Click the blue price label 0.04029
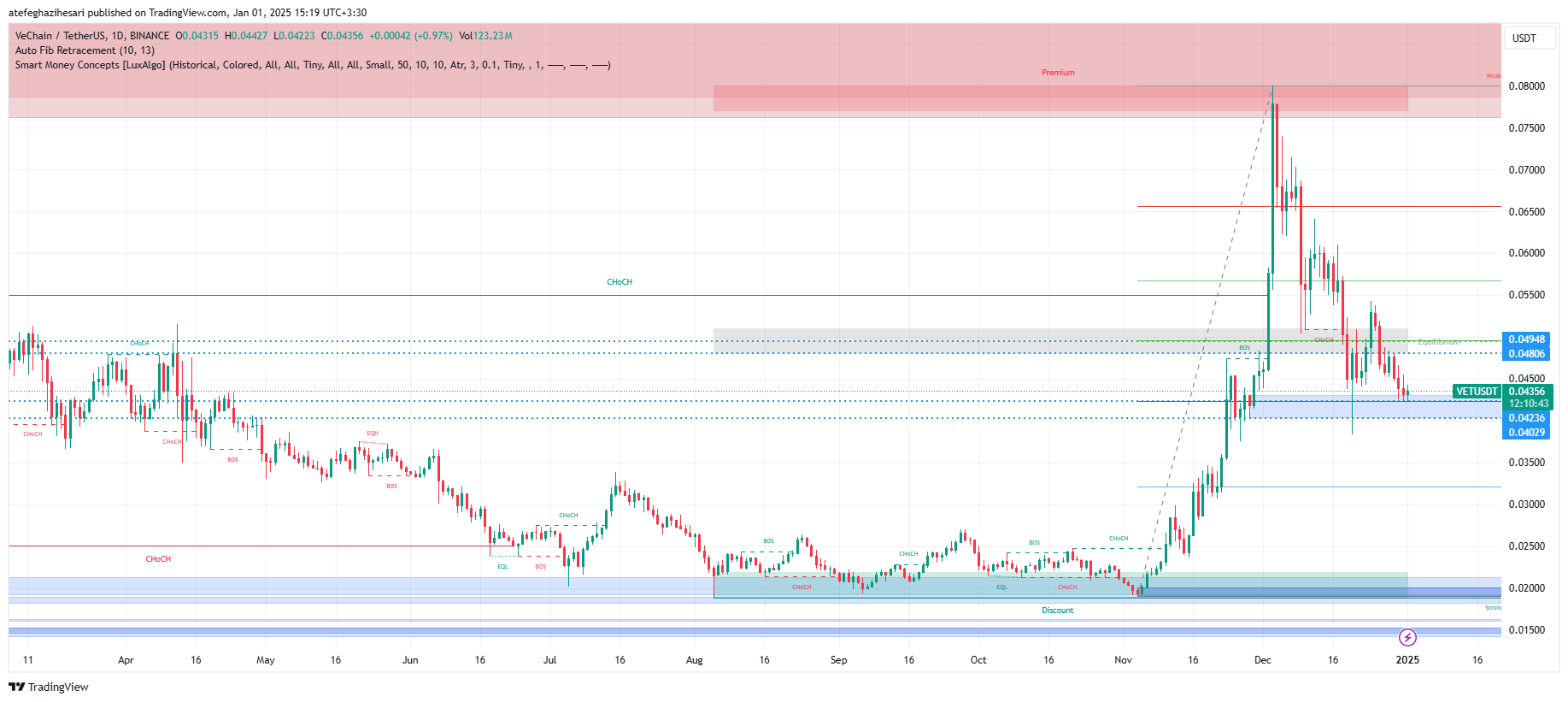Image resolution: width=1568 pixels, height=702 pixels. 1527,432
